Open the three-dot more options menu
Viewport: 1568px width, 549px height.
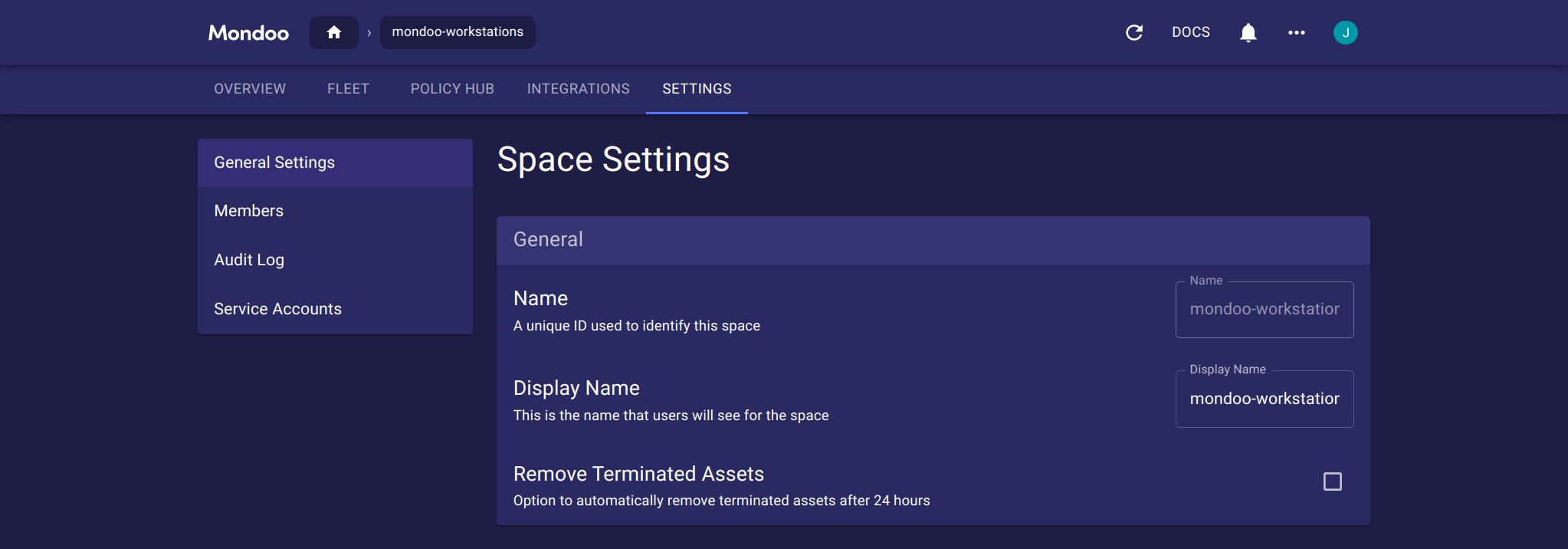pyautogui.click(x=1296, y=32)
